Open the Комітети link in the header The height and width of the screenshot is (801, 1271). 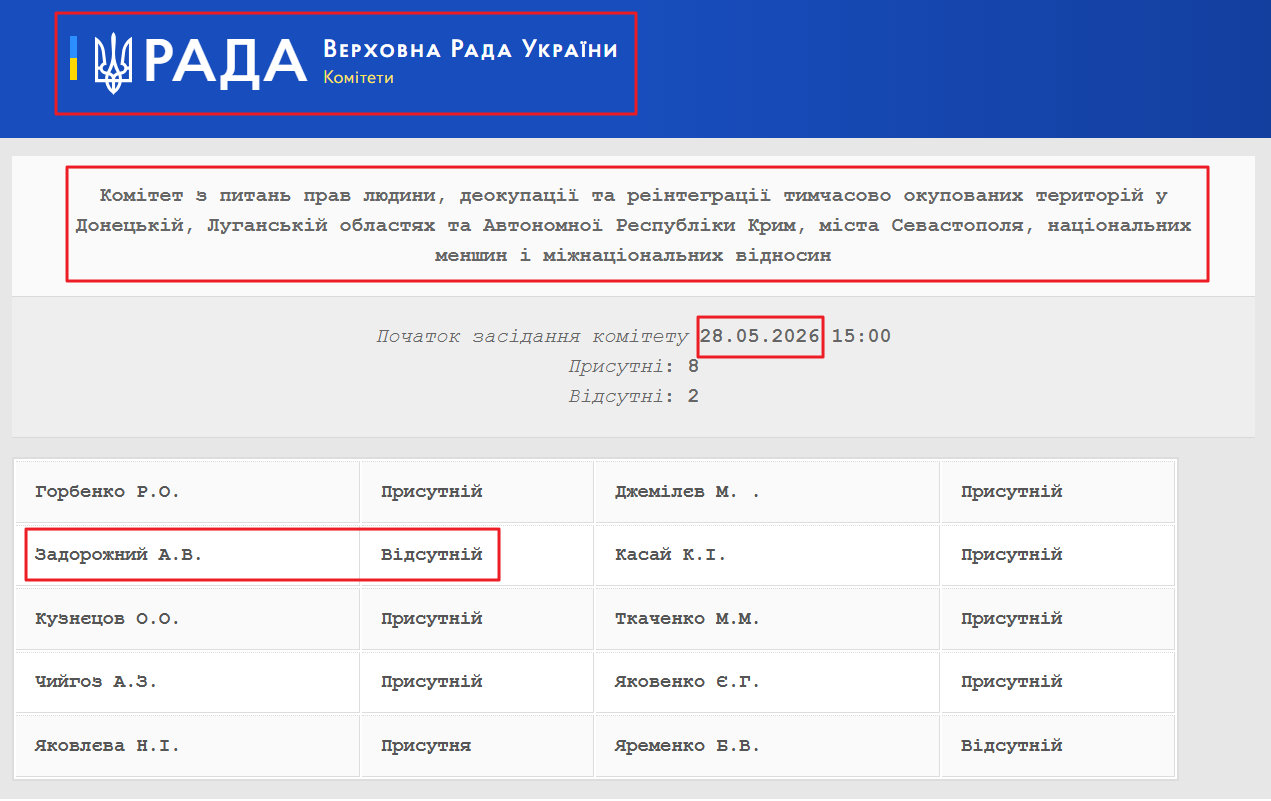358,77
